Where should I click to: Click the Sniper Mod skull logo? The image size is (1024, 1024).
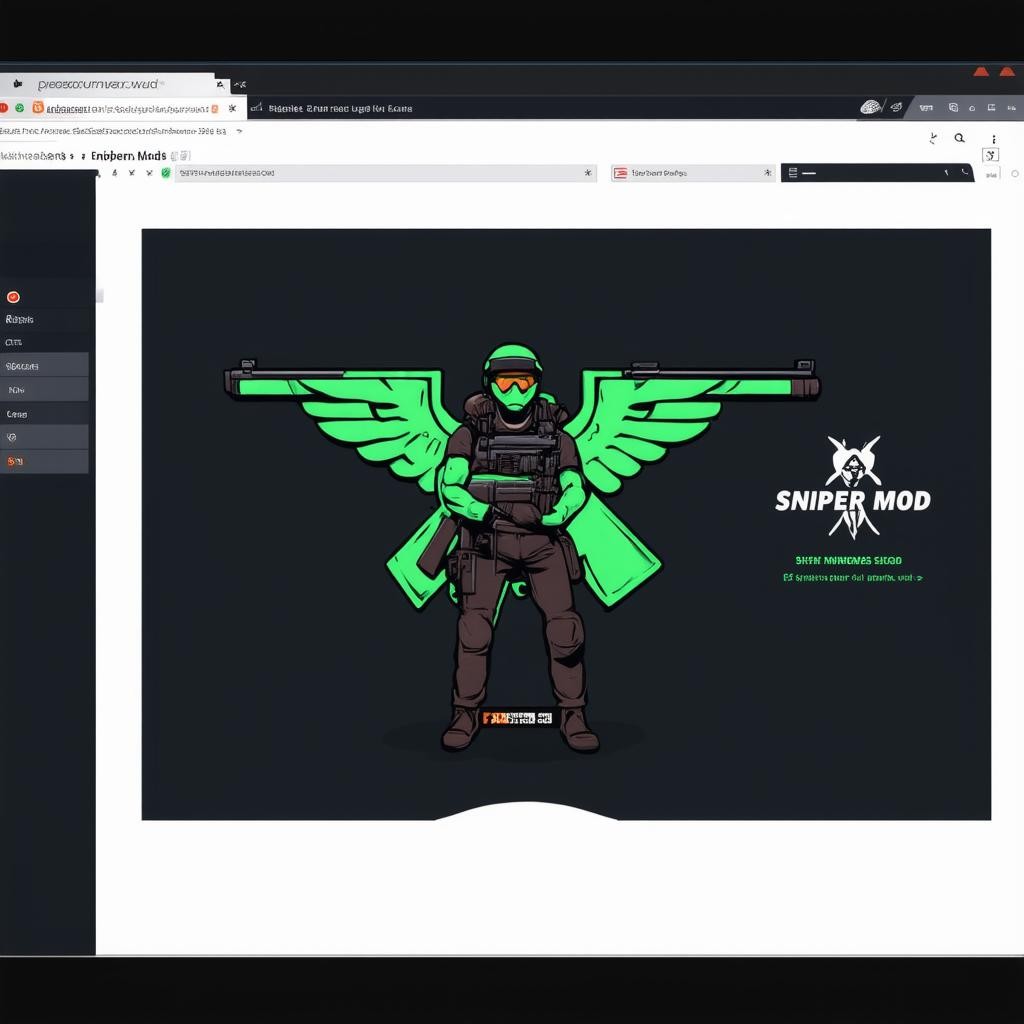pos(853,461)
